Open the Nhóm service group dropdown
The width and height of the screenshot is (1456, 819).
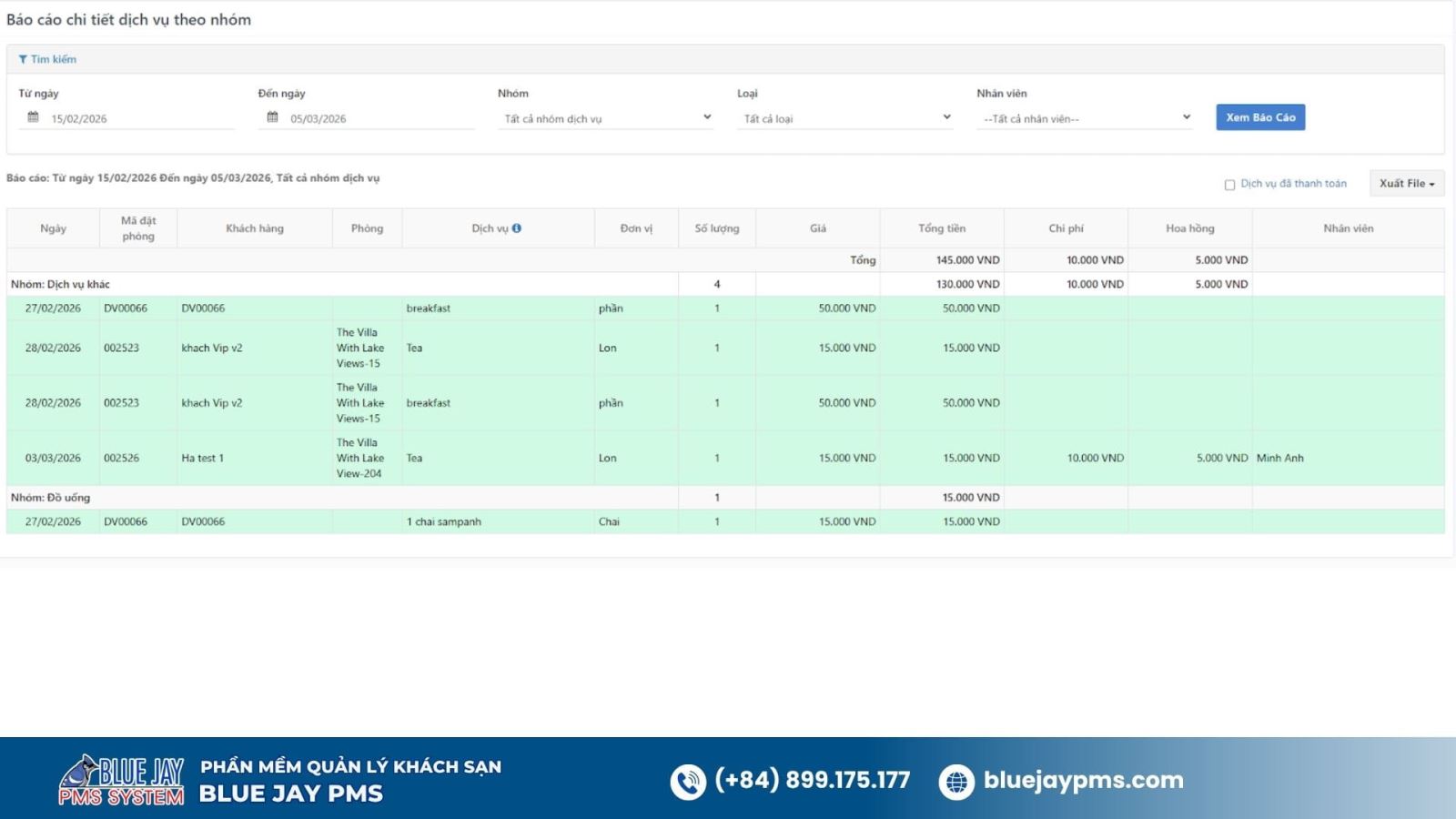(605, 118)
